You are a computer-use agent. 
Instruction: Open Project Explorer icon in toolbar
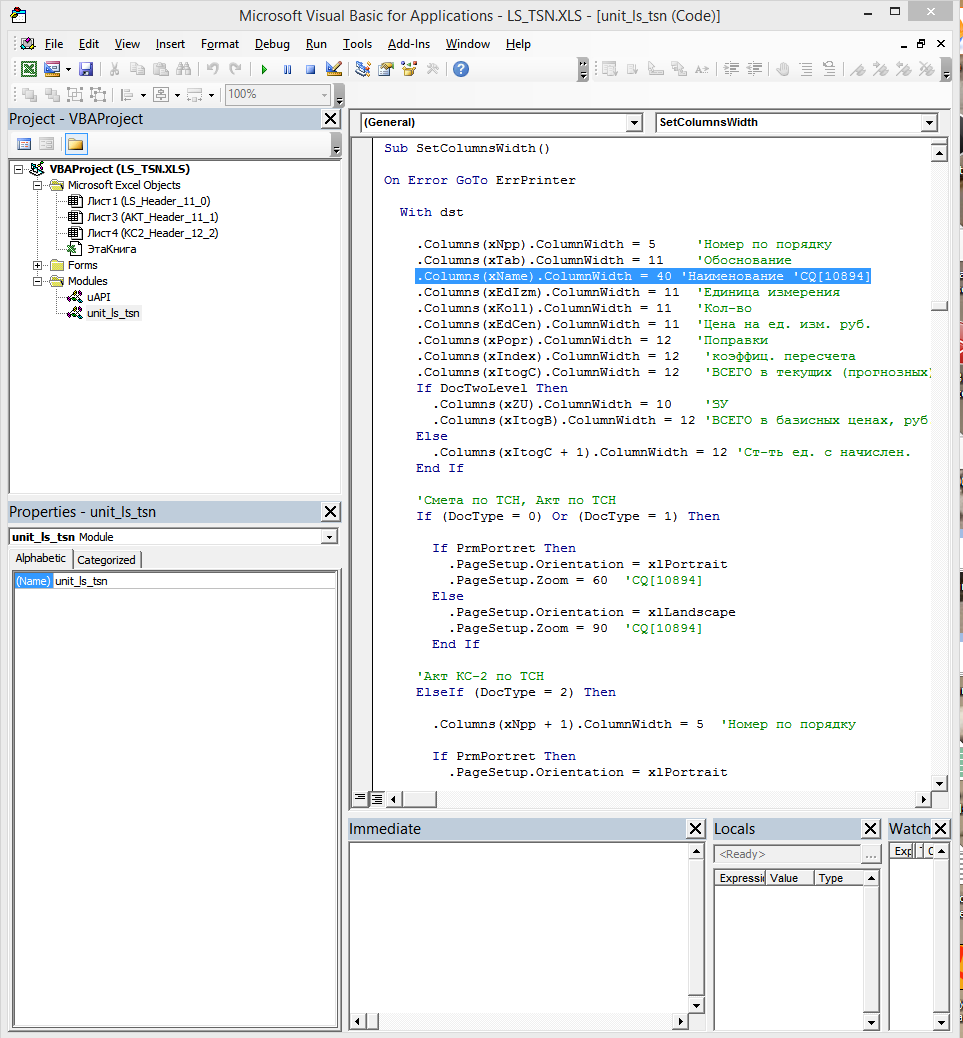[363, 69]
